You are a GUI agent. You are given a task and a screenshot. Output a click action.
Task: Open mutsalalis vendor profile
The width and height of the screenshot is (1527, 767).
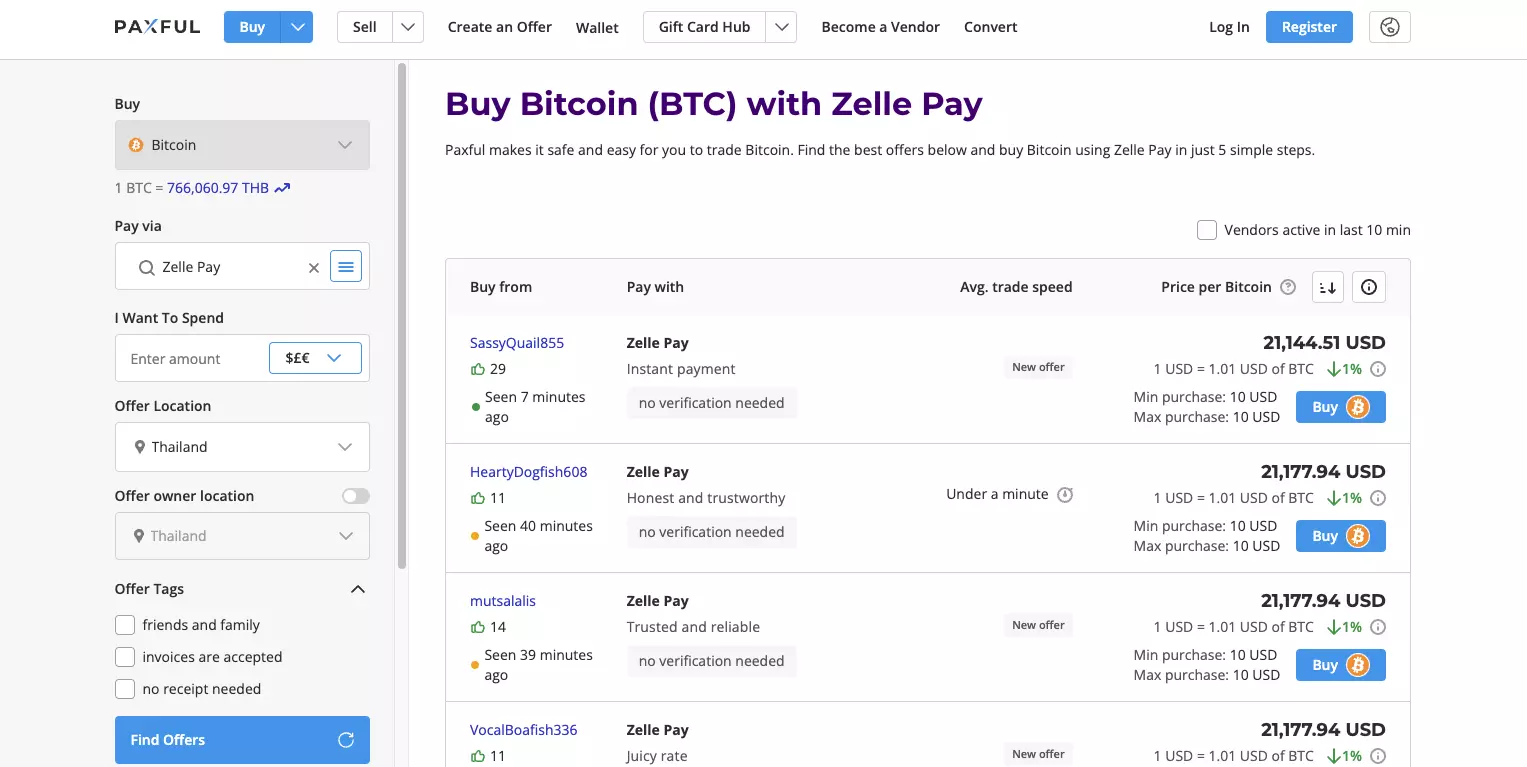503,601
